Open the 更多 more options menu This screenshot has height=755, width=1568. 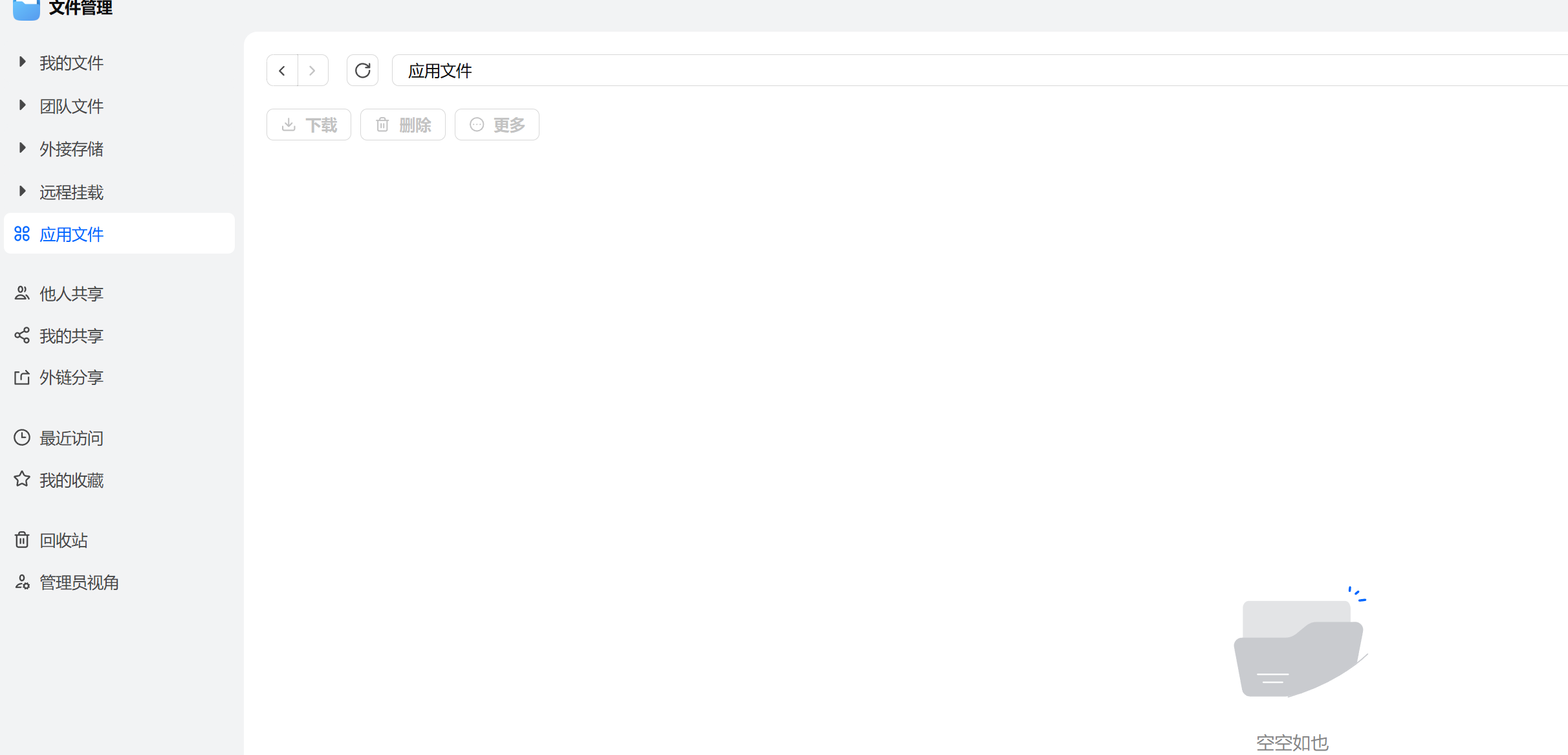coord(496,125)
